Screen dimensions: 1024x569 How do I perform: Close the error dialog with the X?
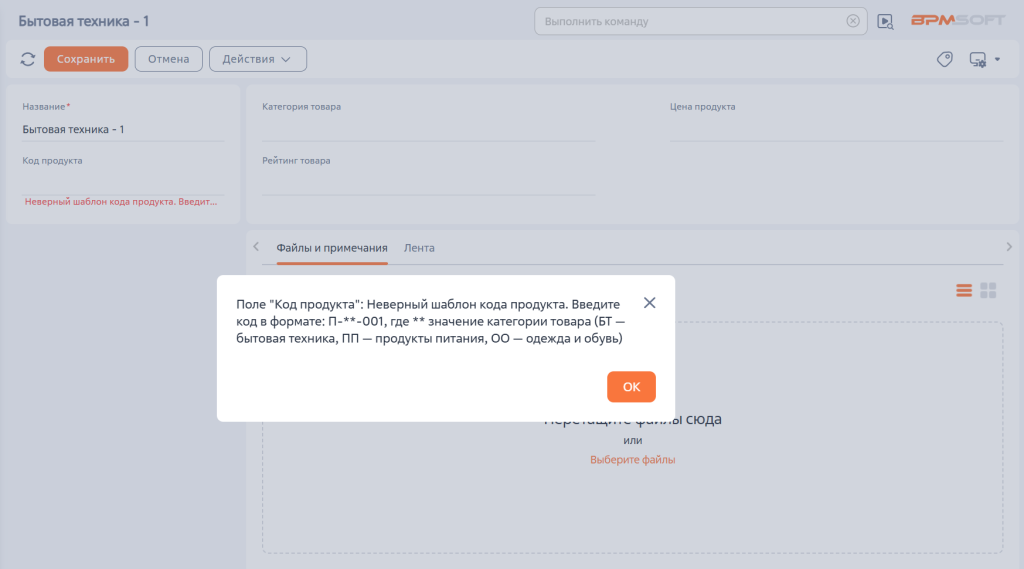pos(649,303)
